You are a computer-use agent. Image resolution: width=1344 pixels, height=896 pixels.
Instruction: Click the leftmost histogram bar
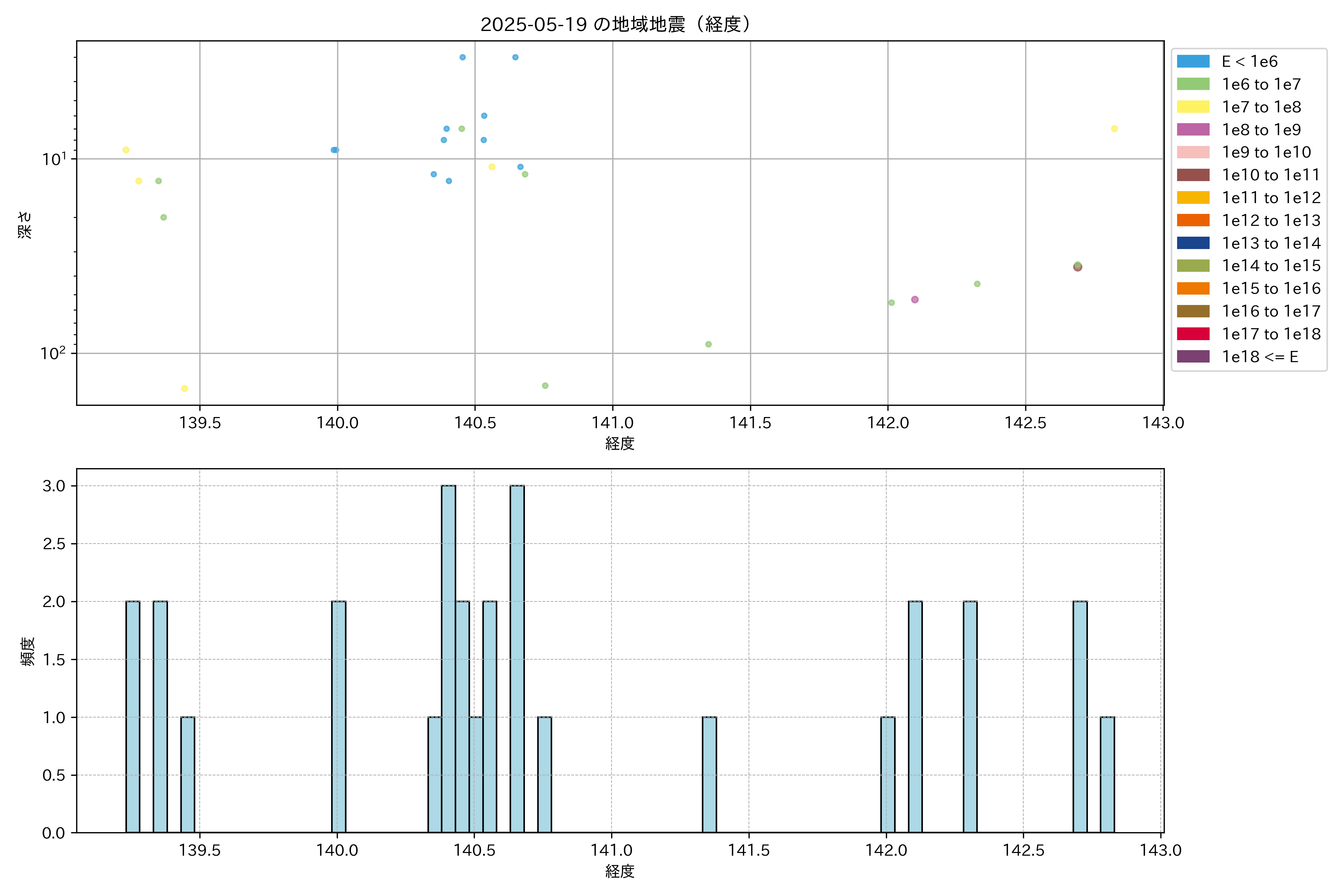click(133, 716)
